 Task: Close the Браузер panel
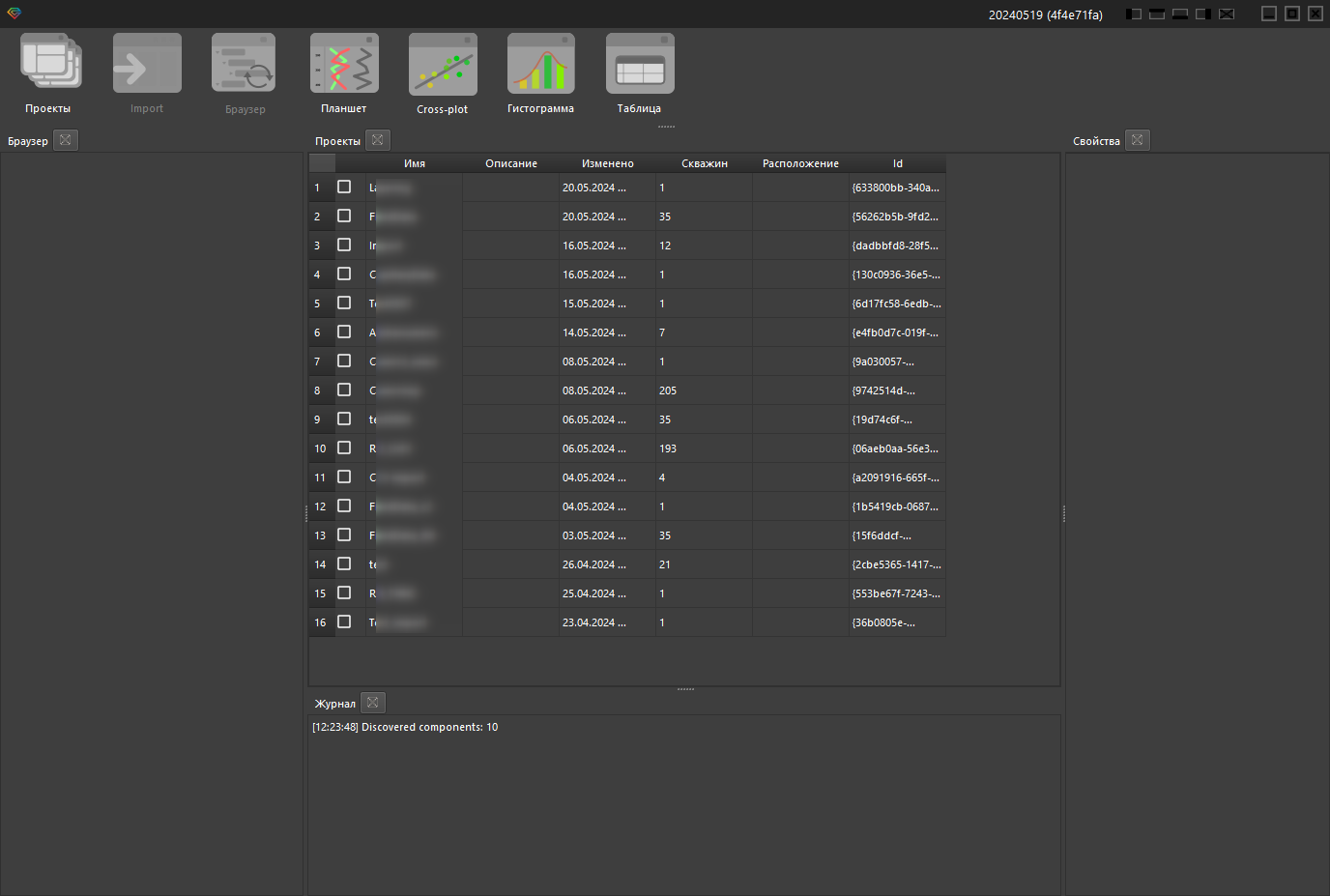tap(65, 140)
